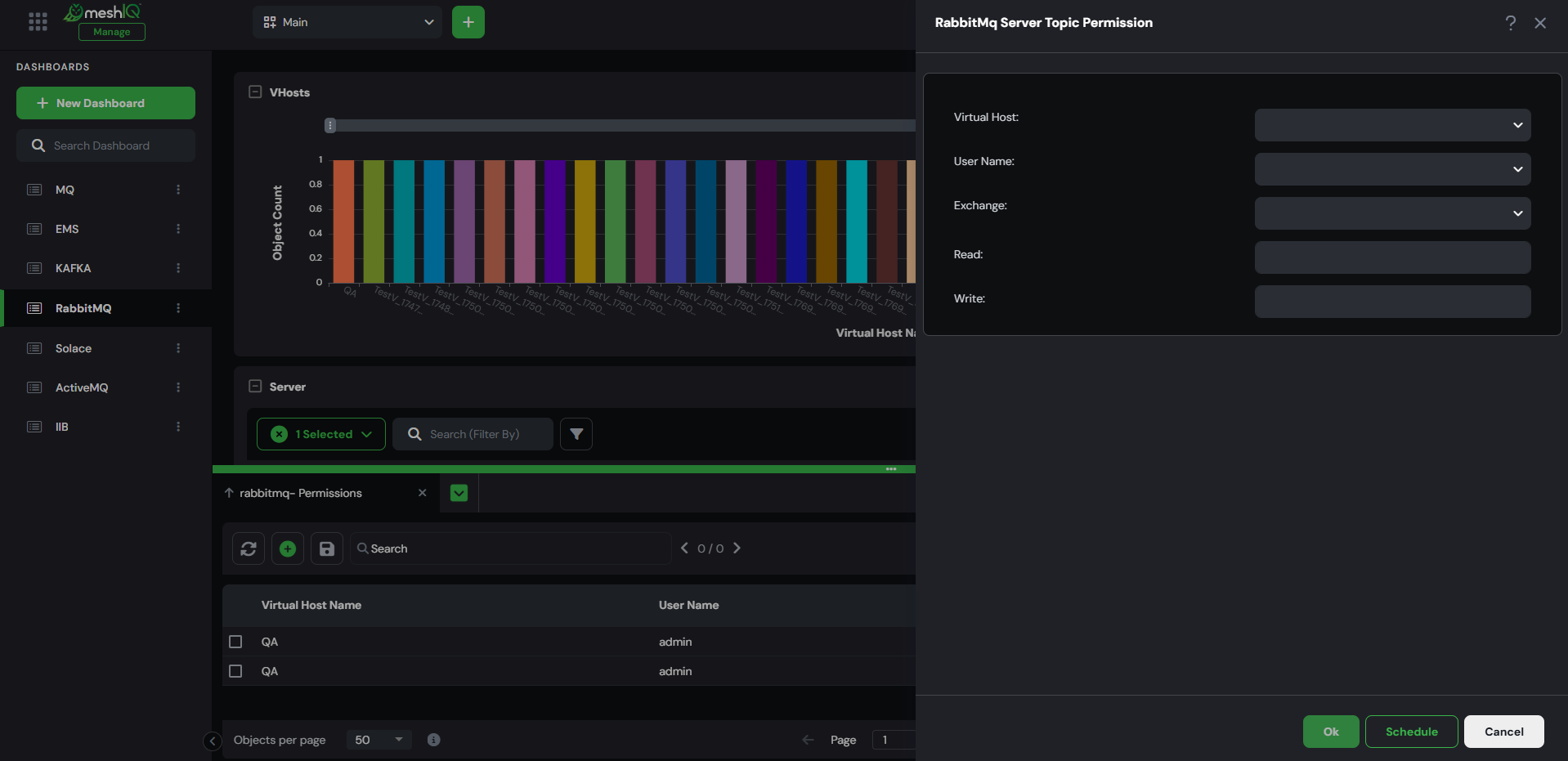Screen dimensions: 1568x761
Task: Open the Solace dashboard
Action: coord(74,348)
